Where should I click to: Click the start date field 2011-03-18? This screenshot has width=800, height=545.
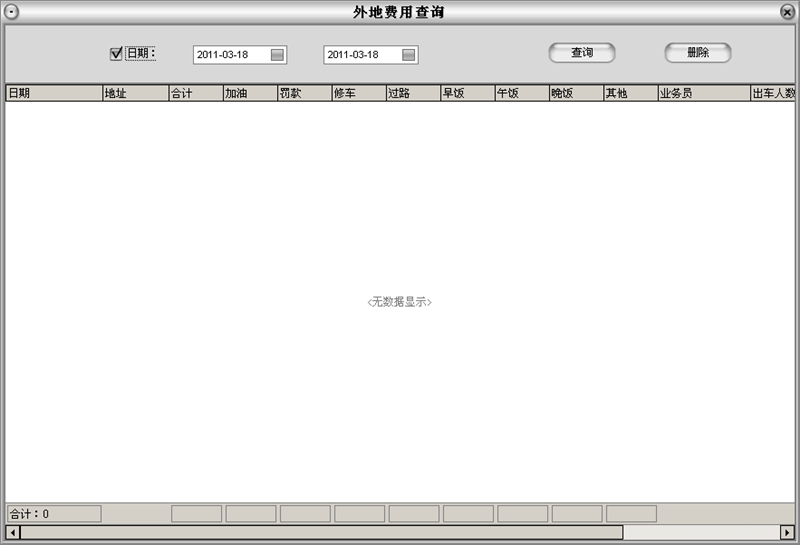pos(240,55)
